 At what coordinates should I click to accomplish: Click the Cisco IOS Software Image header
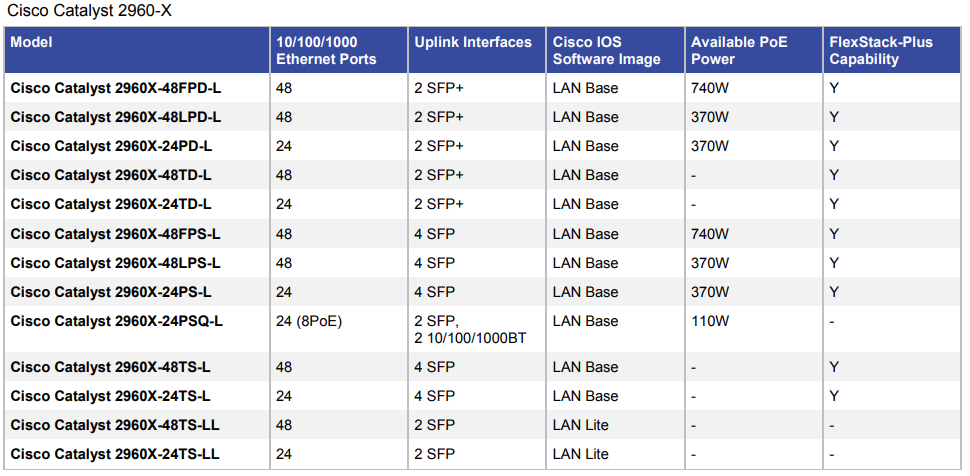point(607,50)
